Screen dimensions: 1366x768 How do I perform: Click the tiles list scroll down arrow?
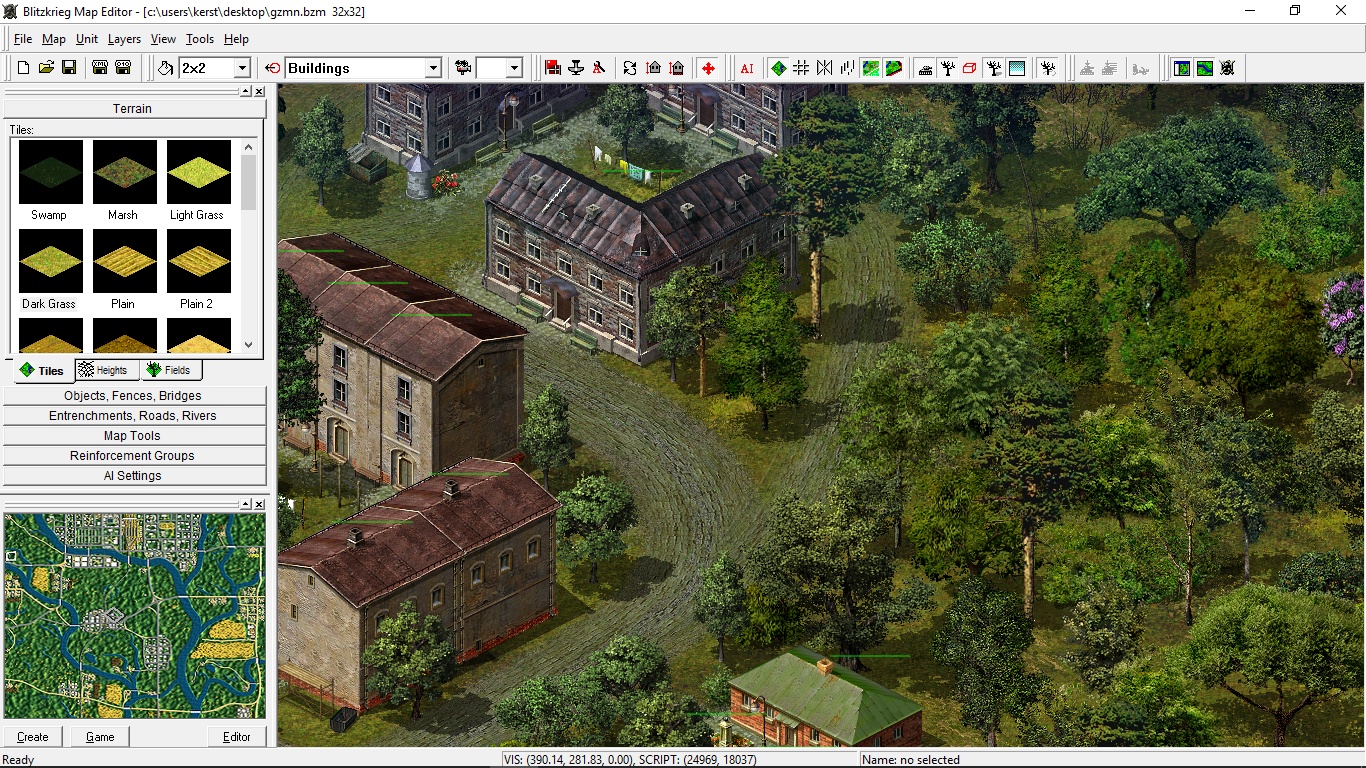249,345
